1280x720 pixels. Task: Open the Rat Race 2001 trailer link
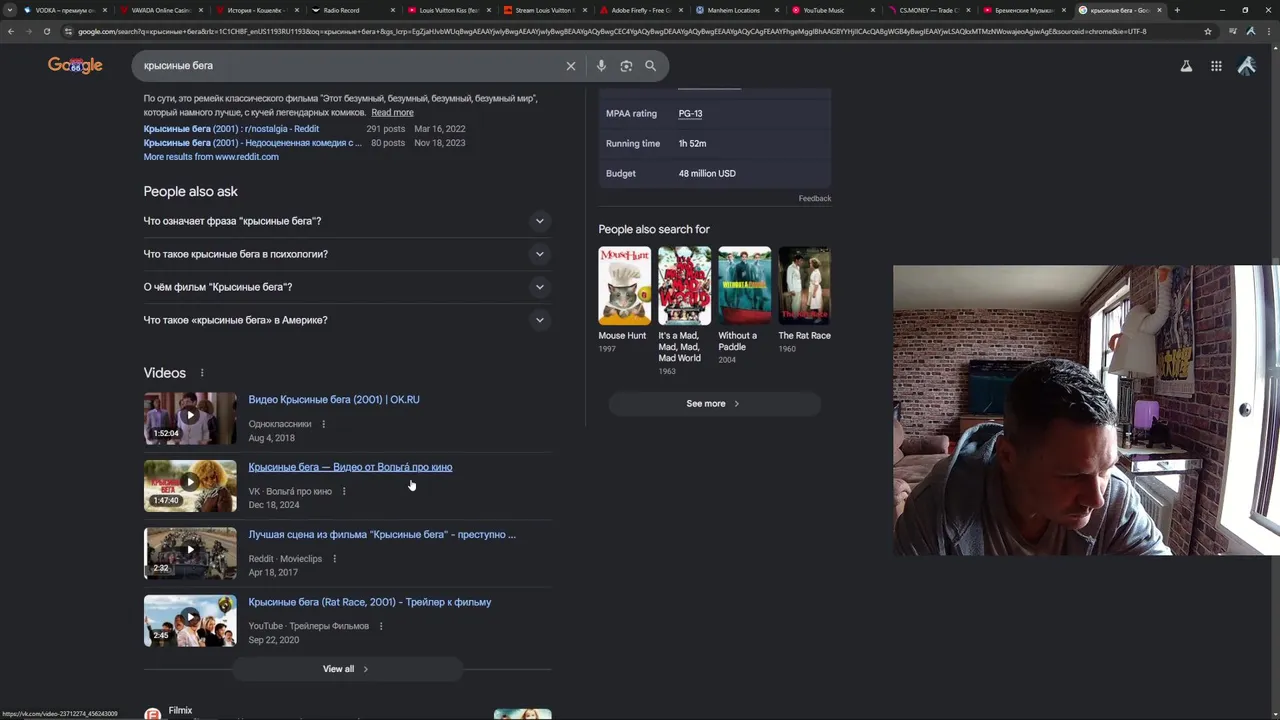click(370, 602)
